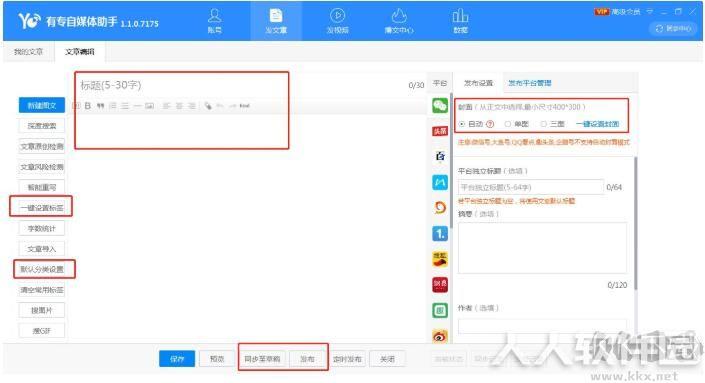This screenshot has width=705, height=383.
Task: Align text right in editor toolbar
Action: click(x=192, y=106)
